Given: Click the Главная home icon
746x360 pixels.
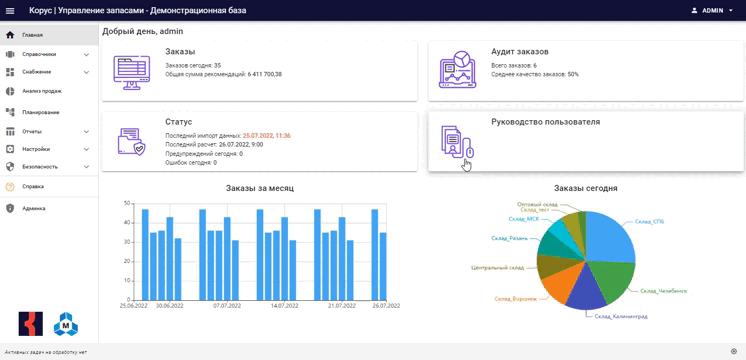Looking at the screenshot, I should (10, 35).
